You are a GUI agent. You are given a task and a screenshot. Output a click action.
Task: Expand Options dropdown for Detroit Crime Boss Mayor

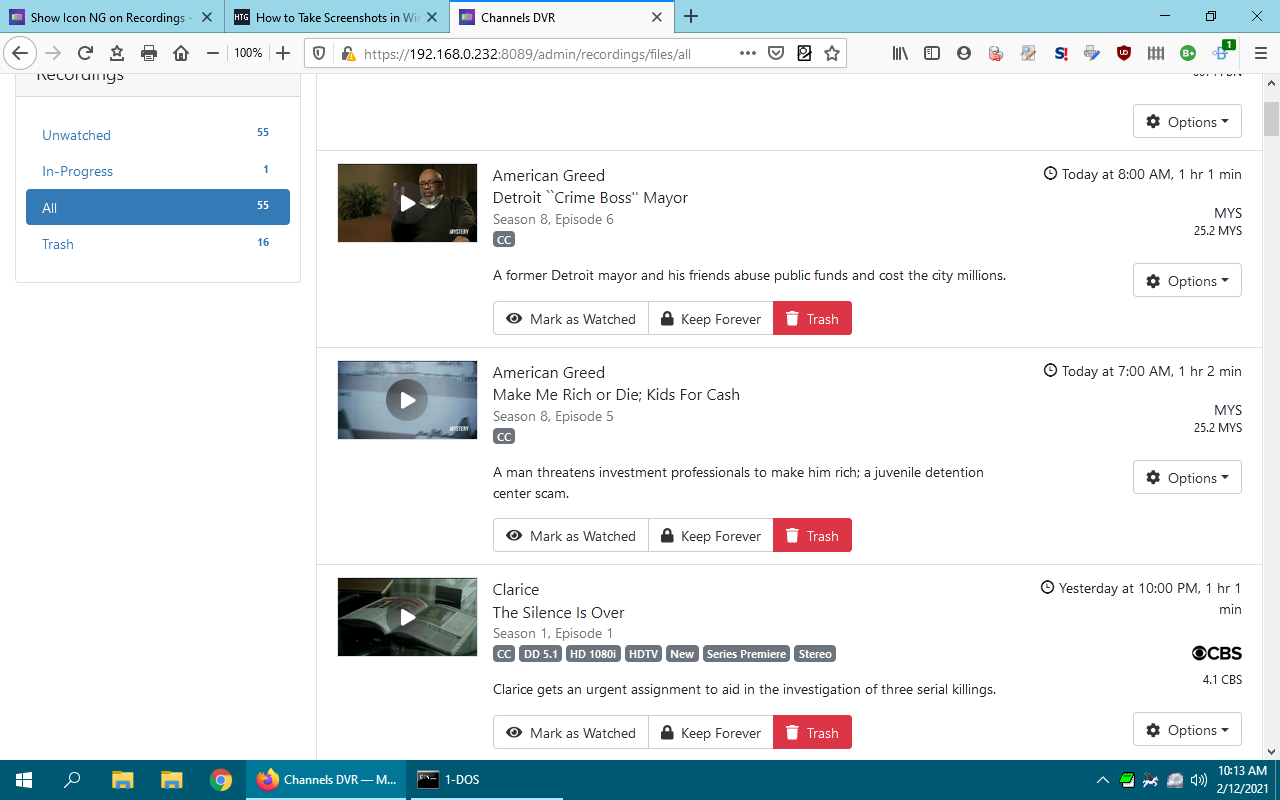pos(1187,281)
